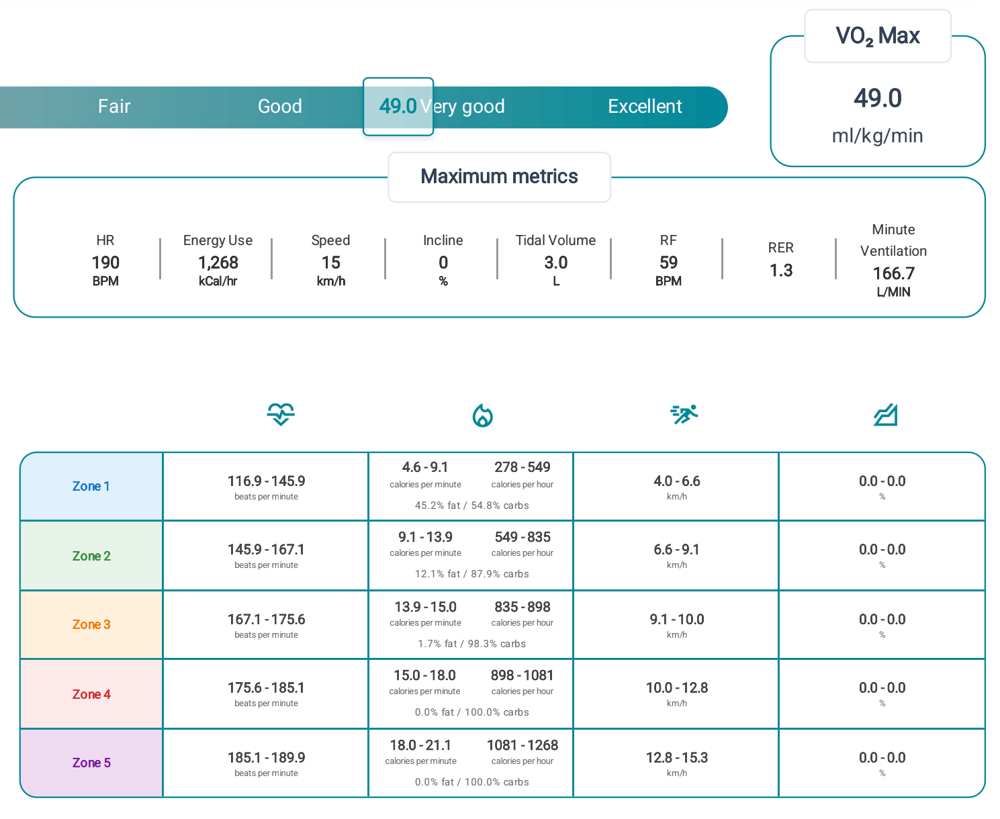Screen dimensions: 1000x819
Task: Click the incline chart column icon
Action: (x=885, y=415)
